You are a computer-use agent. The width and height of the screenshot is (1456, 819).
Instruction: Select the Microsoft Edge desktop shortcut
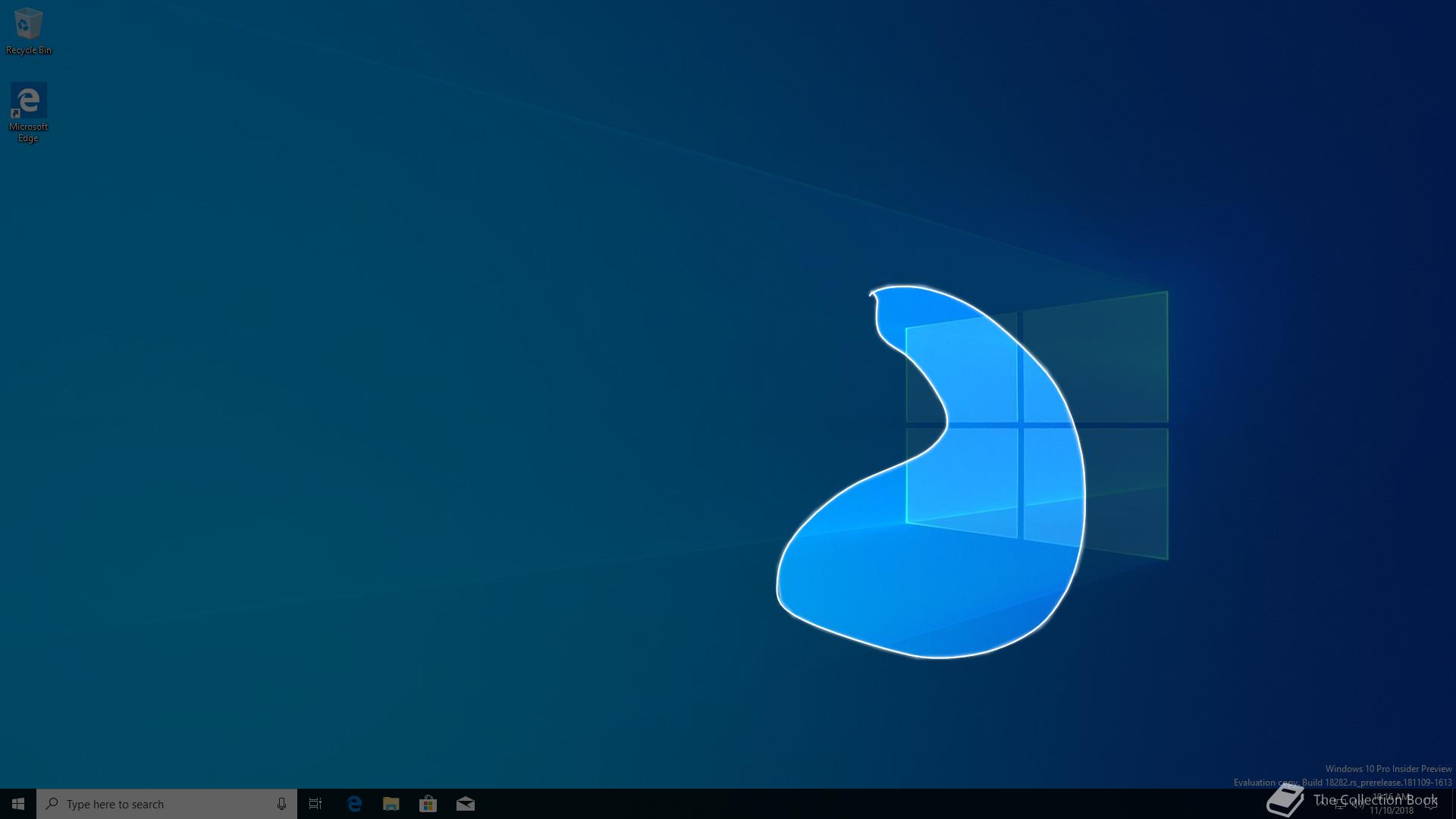click(29, 113)
